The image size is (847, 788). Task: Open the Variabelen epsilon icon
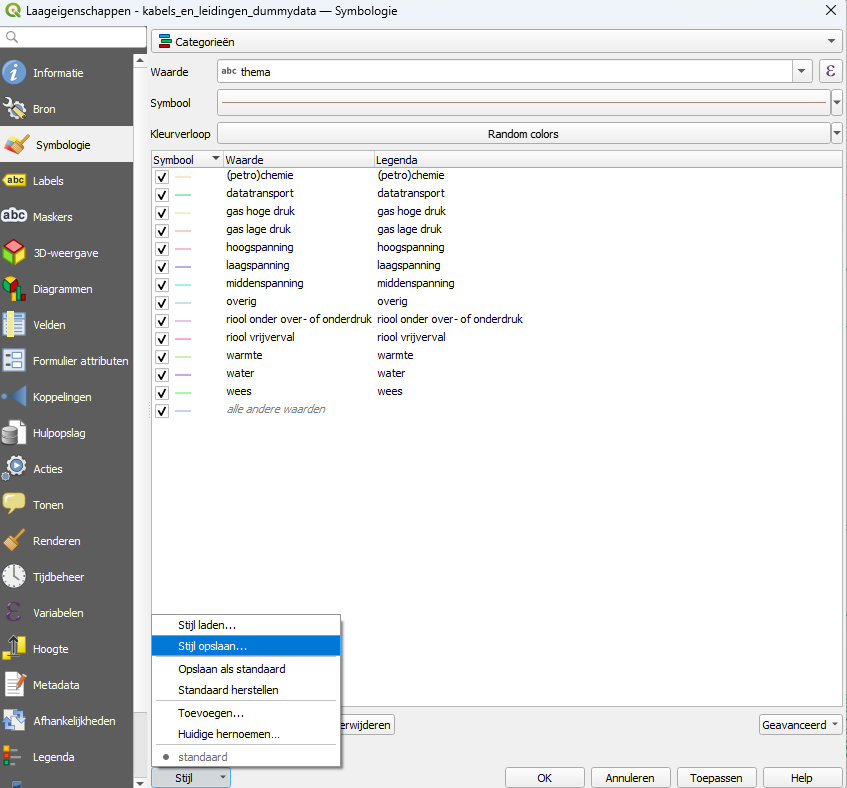pos(14,612)
